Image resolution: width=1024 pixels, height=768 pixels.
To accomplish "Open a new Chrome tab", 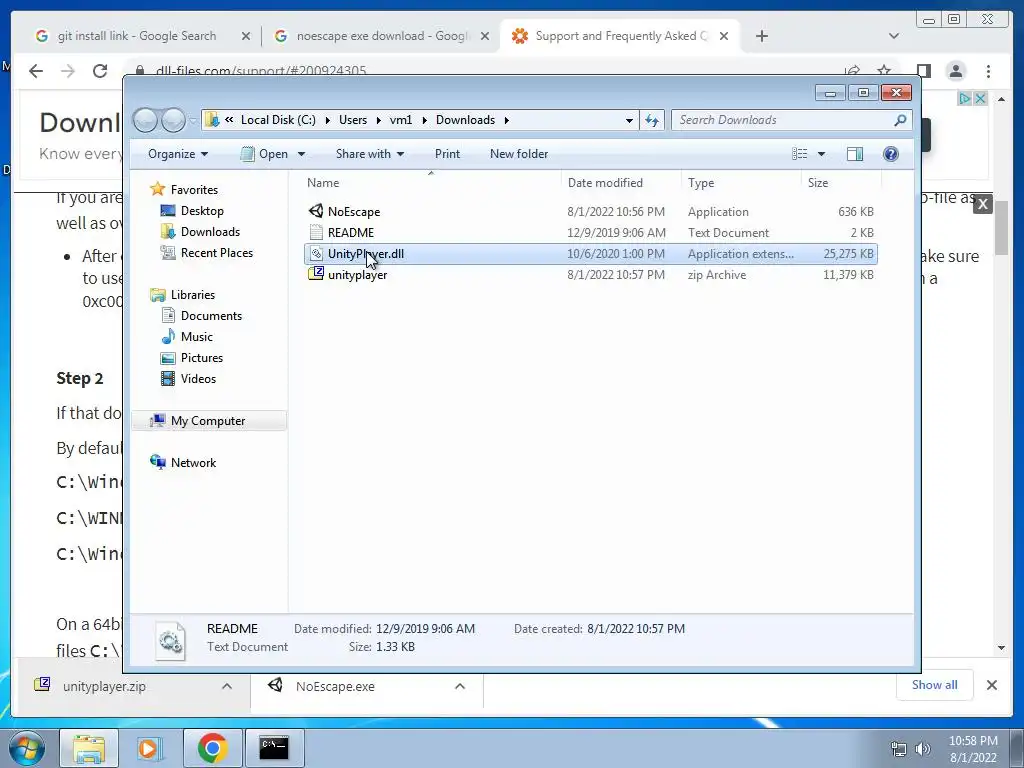I will [x=761, y=36].
